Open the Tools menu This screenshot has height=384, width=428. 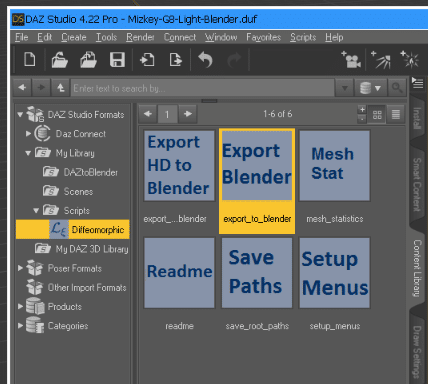(106, 37)
